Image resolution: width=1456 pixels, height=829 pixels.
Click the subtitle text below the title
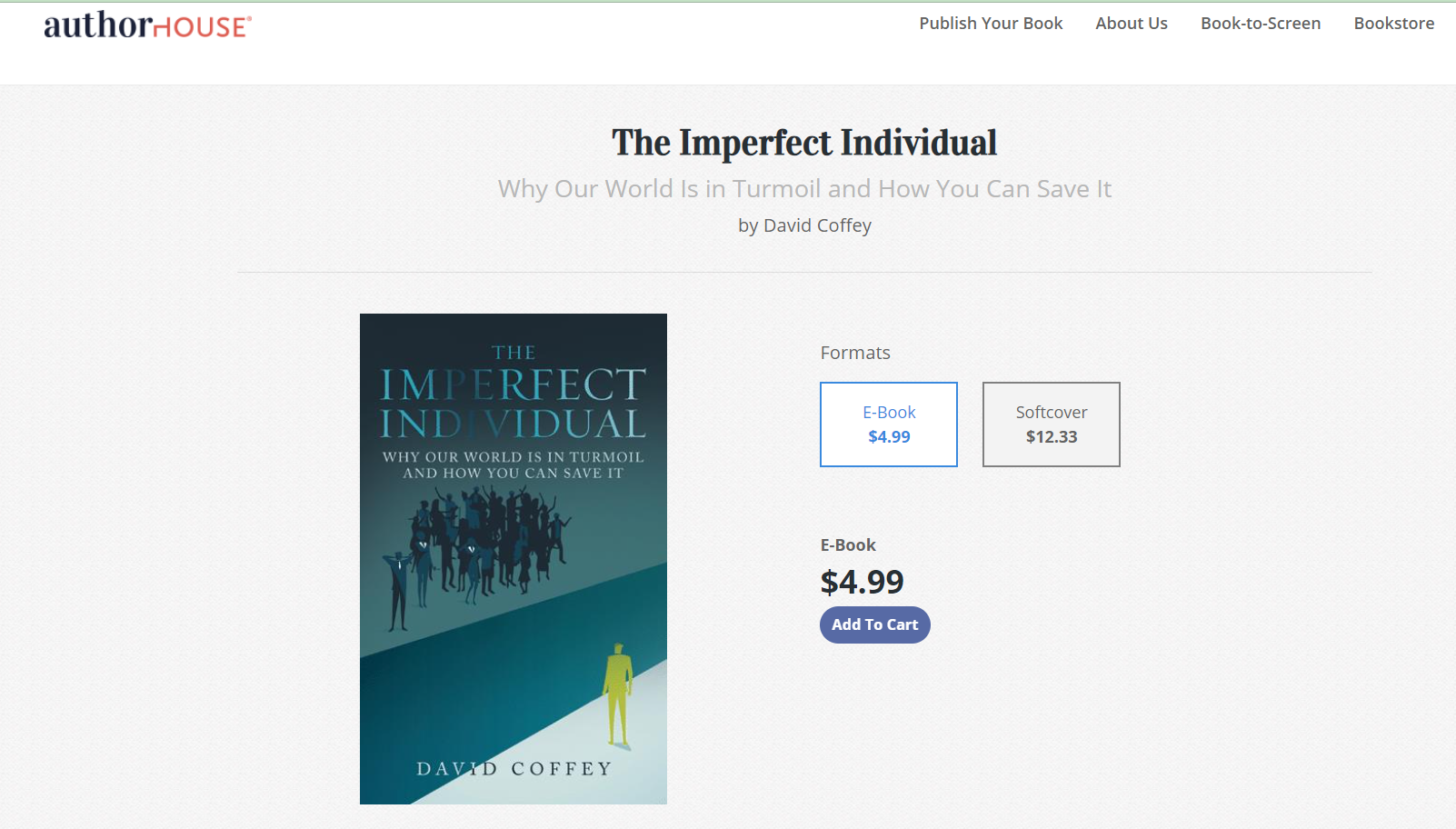(x=803, y=189)
